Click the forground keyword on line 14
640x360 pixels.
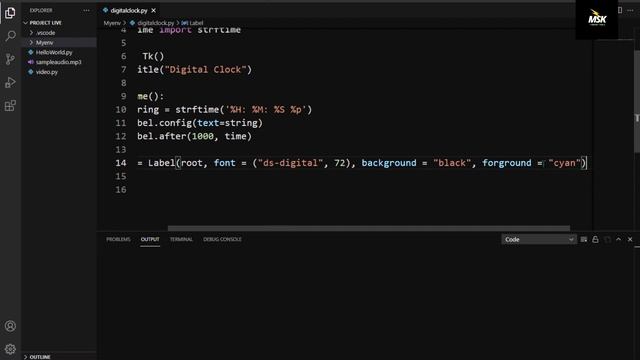(507, 163)
